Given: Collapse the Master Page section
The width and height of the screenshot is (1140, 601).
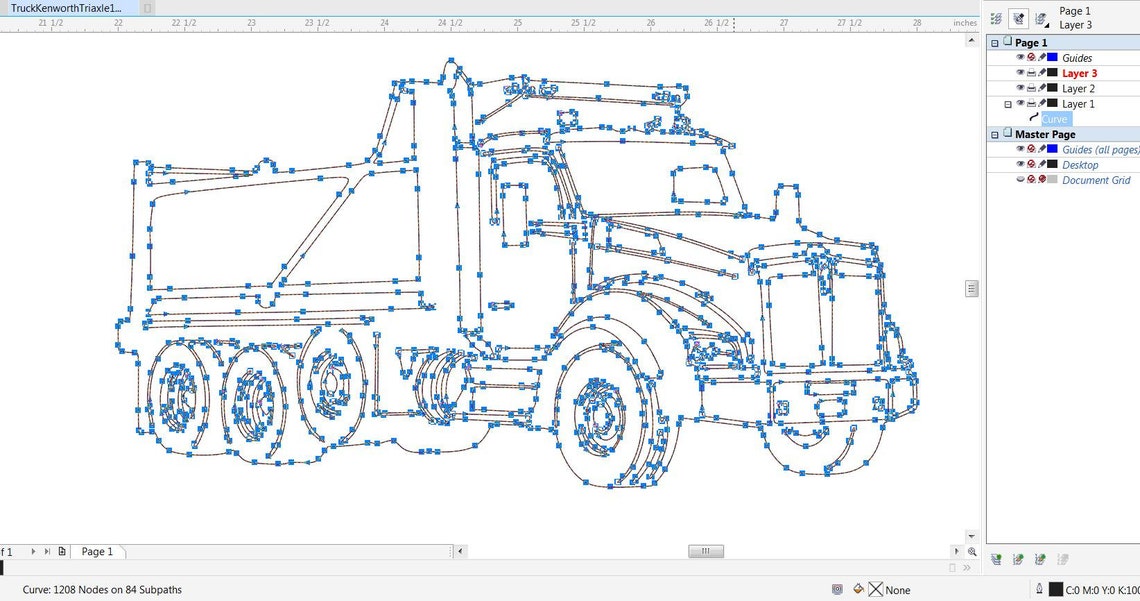Looking at the screenshot, I should click(x=994, y=134).
